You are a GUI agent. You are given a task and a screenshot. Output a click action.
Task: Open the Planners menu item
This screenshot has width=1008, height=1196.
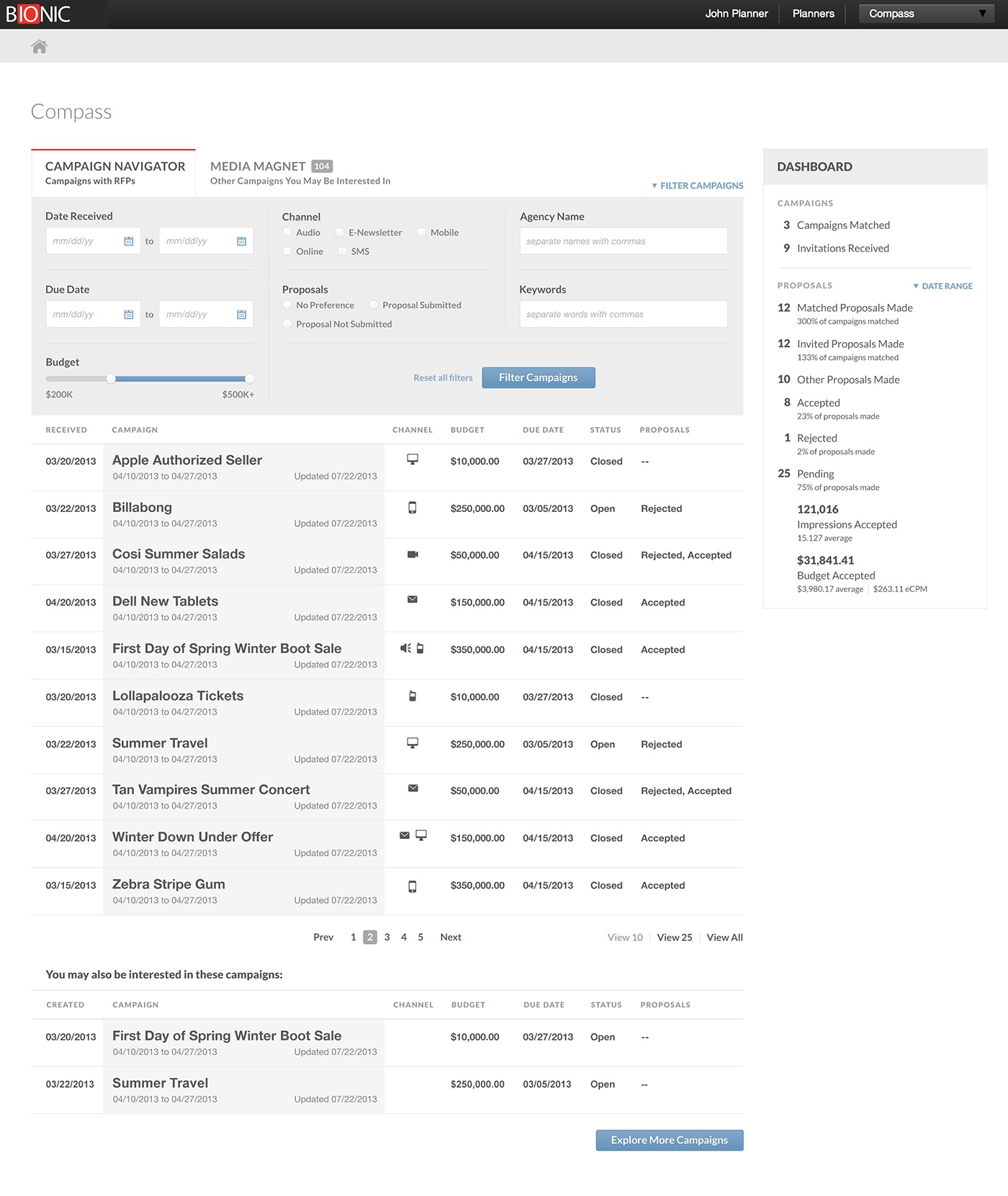click(814, 14)
